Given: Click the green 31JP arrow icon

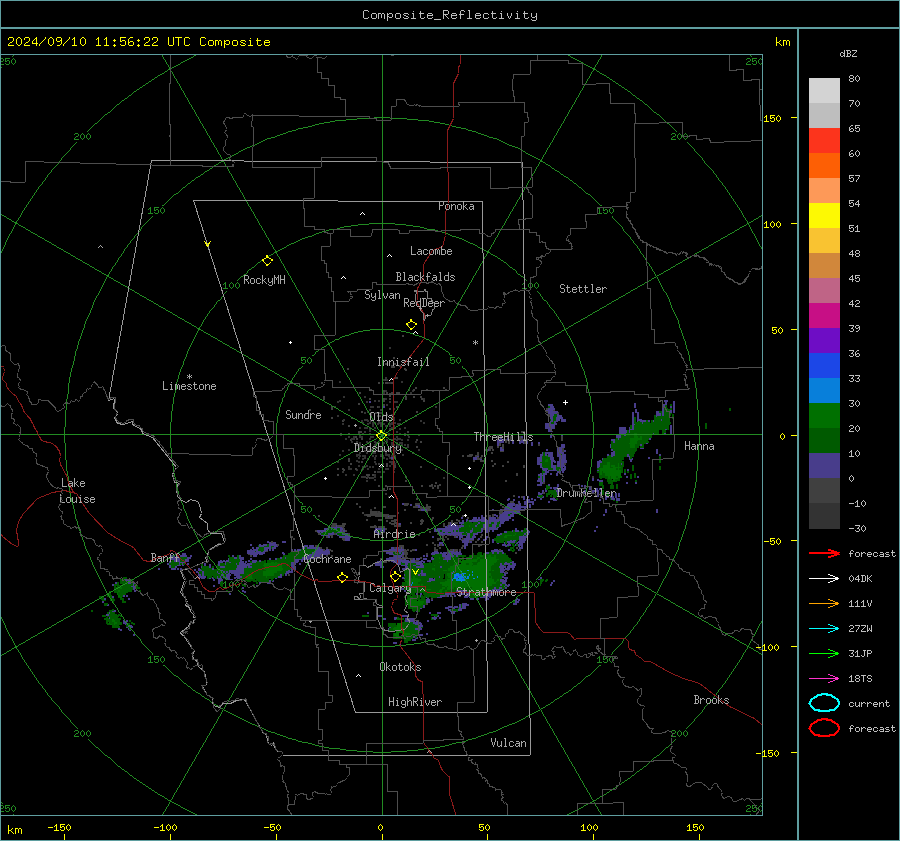Looking at the screenshot, I should click(824, 653).
